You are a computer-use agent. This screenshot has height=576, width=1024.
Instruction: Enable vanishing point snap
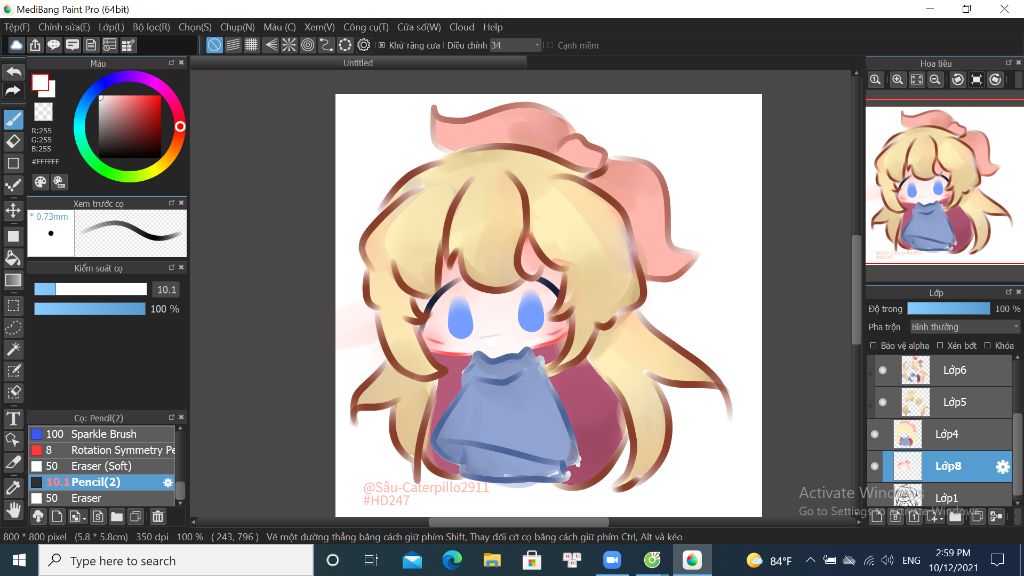(x=270, y=45)
